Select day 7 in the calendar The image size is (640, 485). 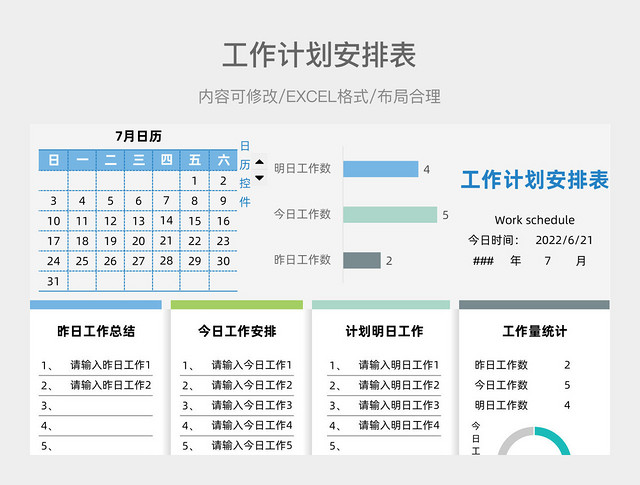pyautogui.click(x=166, y=200)
